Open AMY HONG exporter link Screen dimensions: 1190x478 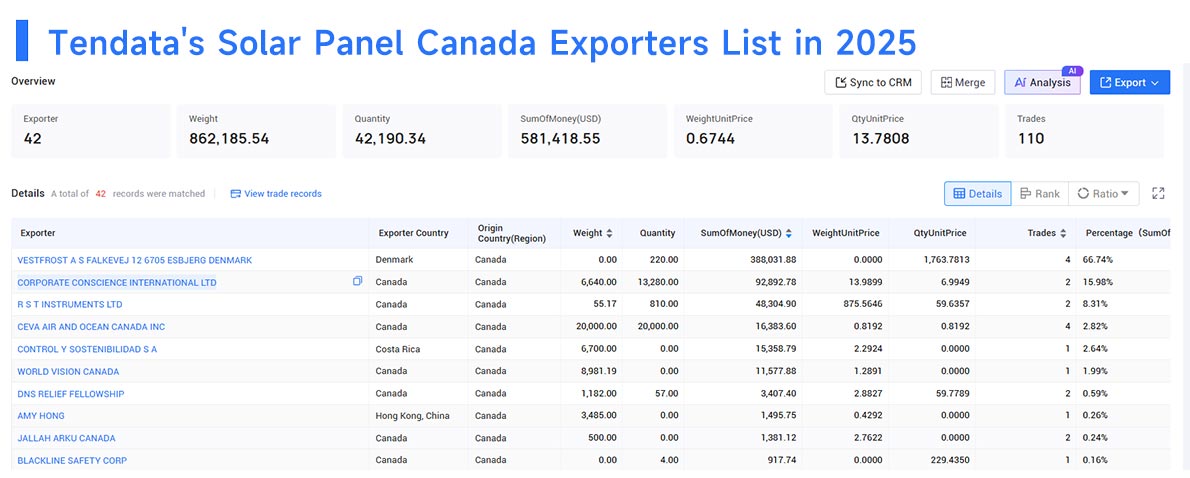41,416
